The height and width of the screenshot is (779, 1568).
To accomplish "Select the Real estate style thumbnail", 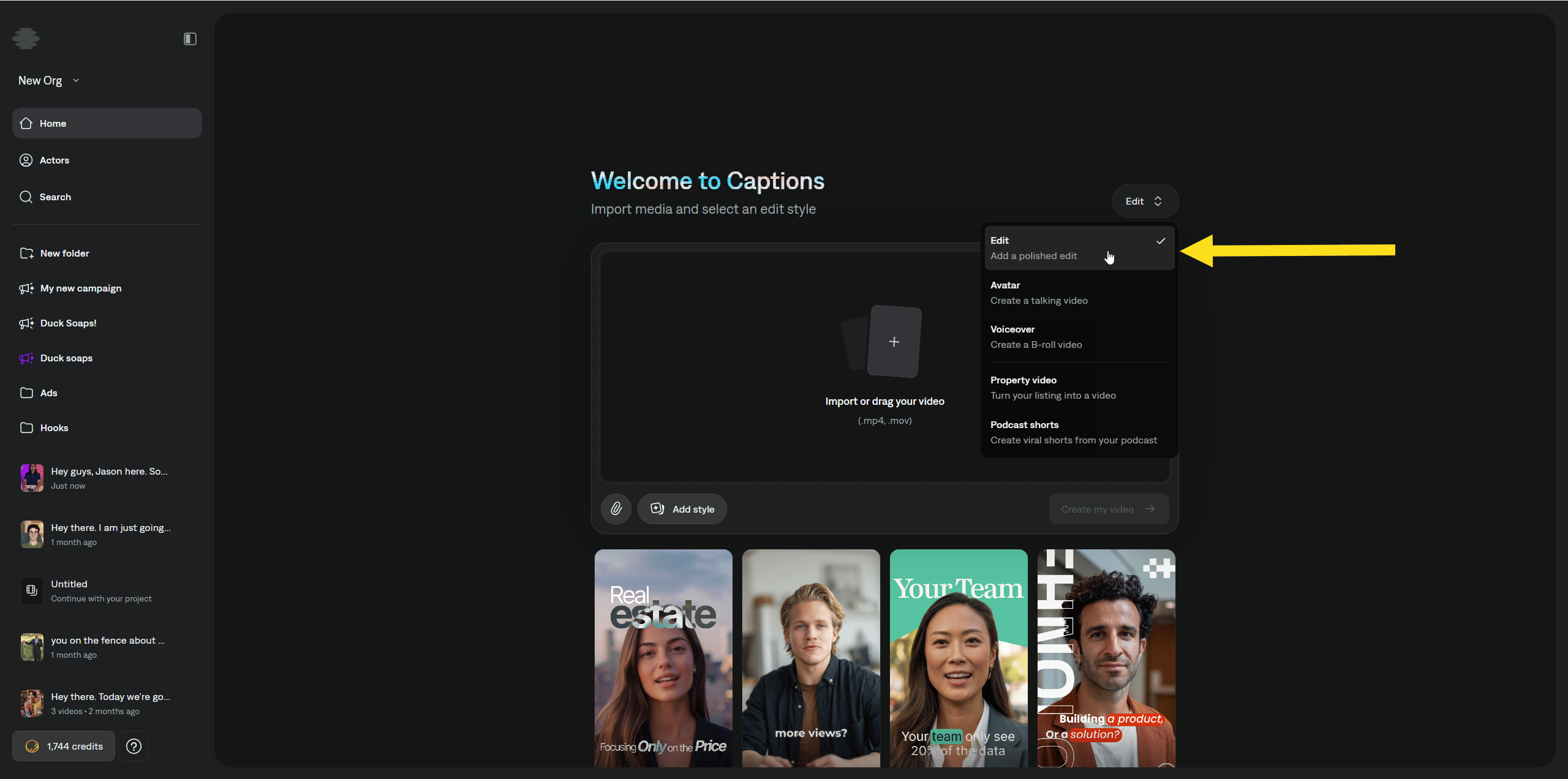I will [663, 658].
